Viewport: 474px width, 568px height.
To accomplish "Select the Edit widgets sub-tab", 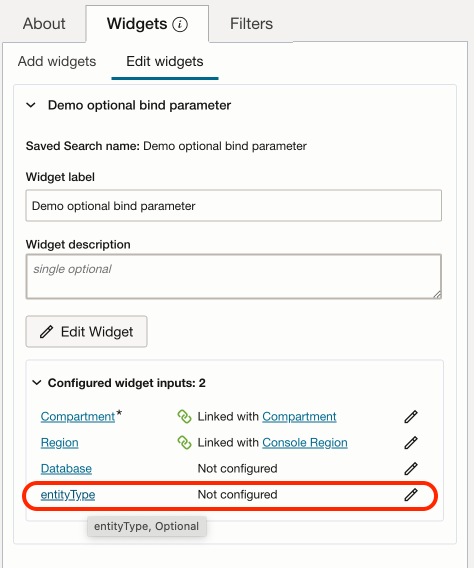I will (165, 62).
